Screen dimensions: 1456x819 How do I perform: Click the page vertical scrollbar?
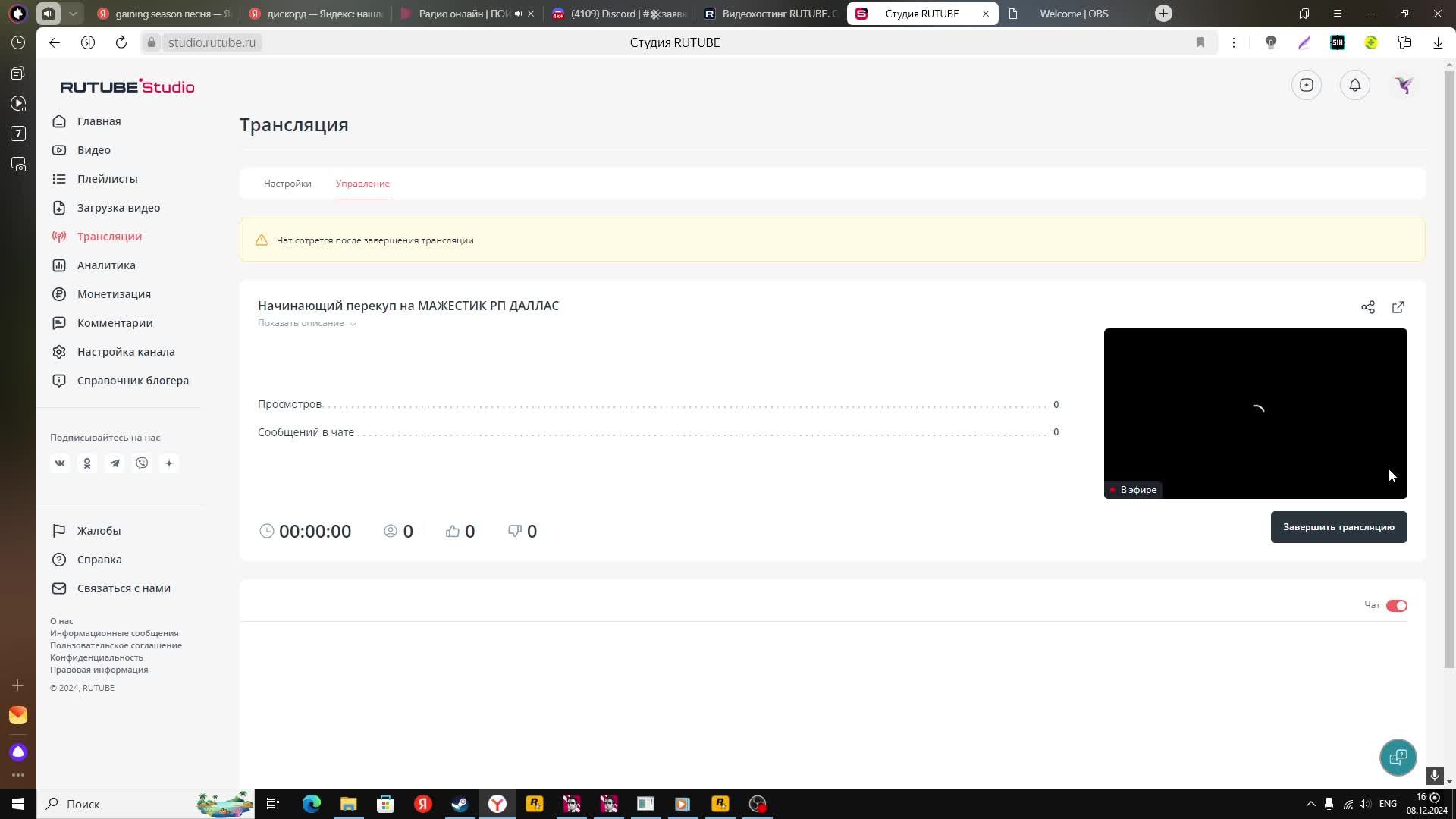tap(1449, 369)
